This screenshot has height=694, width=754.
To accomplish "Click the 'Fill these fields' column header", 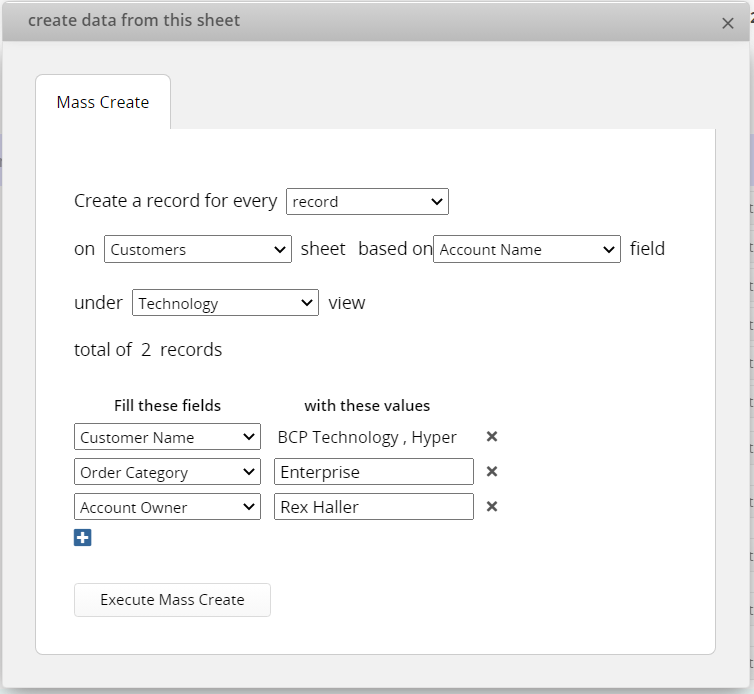I will click(167, 405).
